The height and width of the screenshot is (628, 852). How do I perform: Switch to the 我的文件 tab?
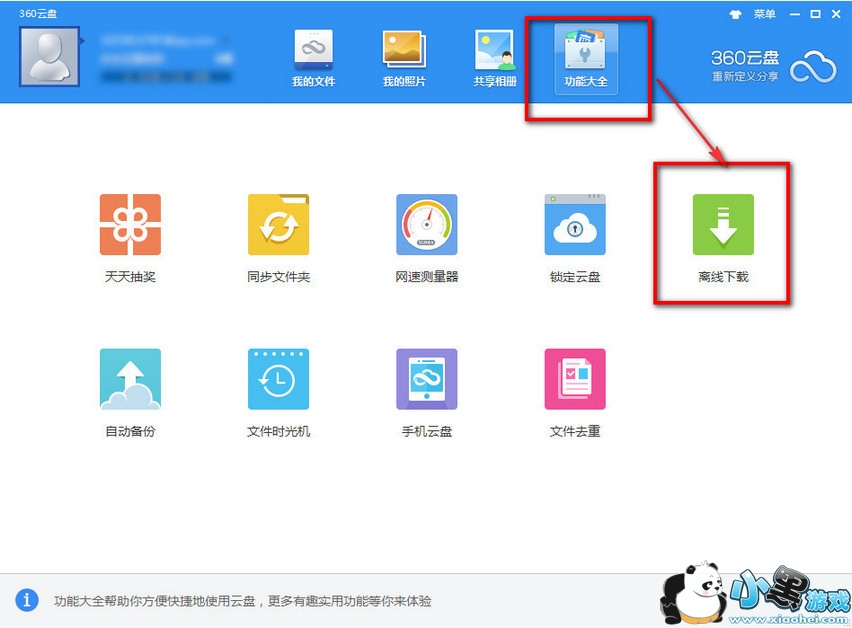[x=314, y=59]
